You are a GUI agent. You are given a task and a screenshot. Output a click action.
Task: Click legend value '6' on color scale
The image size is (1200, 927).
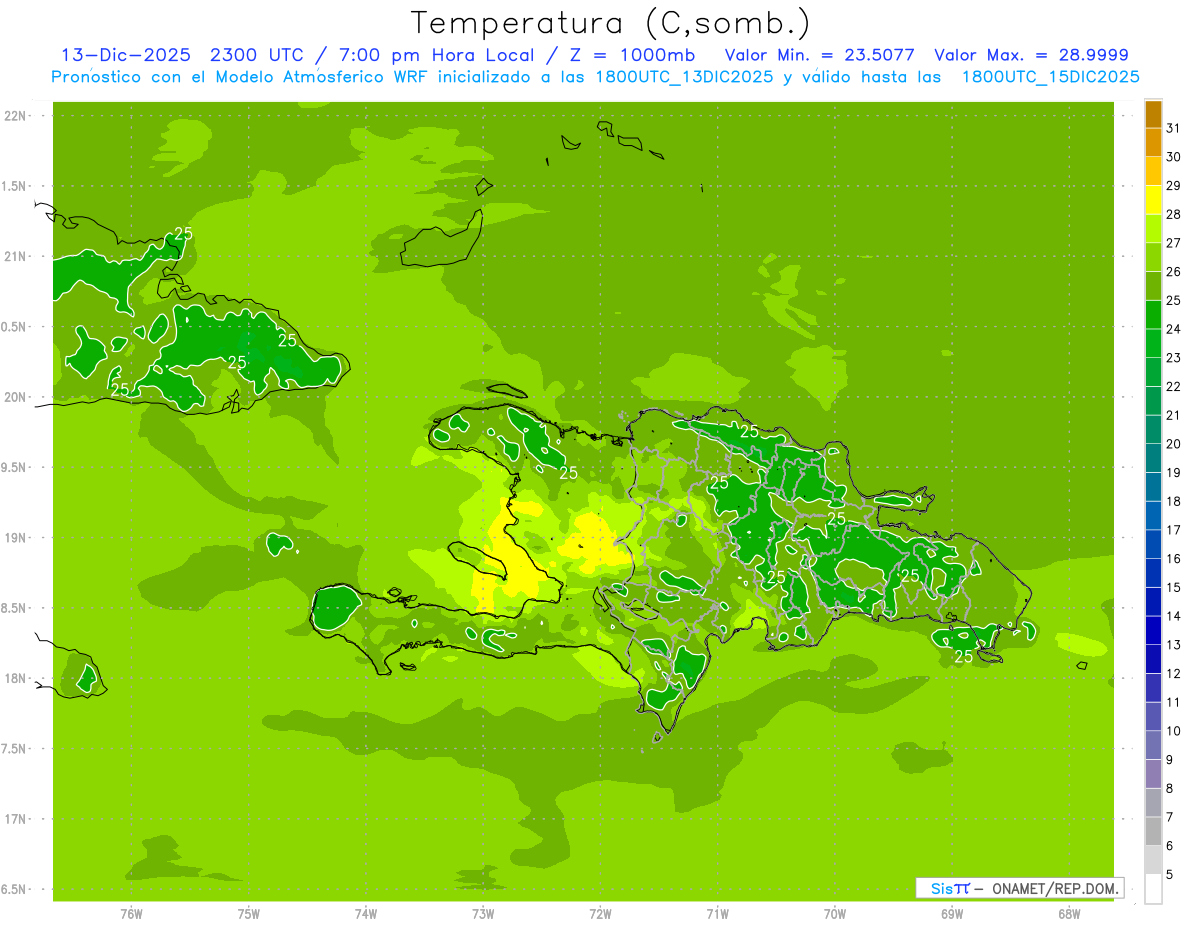(x=1170, y=845)
